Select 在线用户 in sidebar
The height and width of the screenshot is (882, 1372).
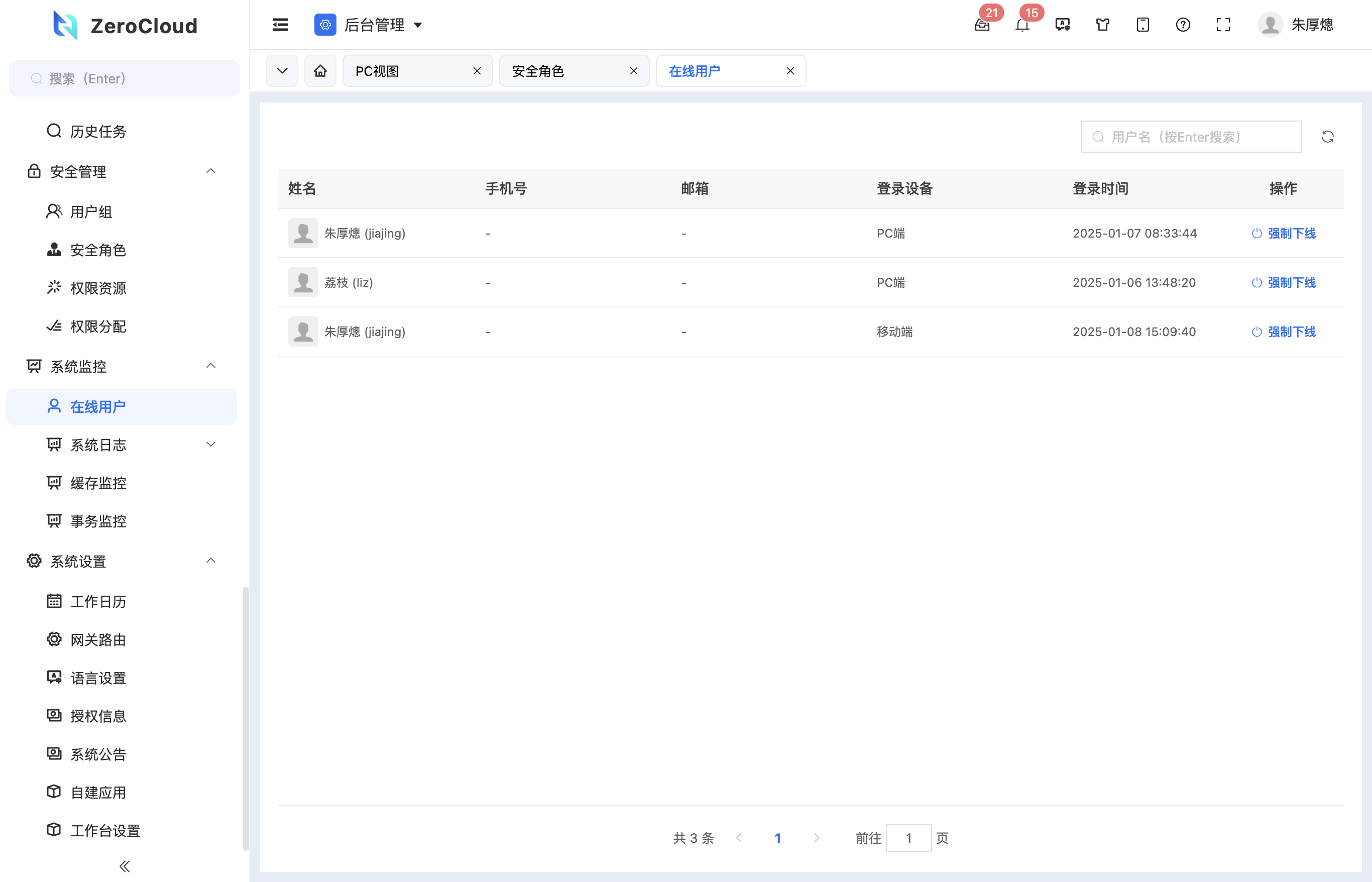(122, 407)
